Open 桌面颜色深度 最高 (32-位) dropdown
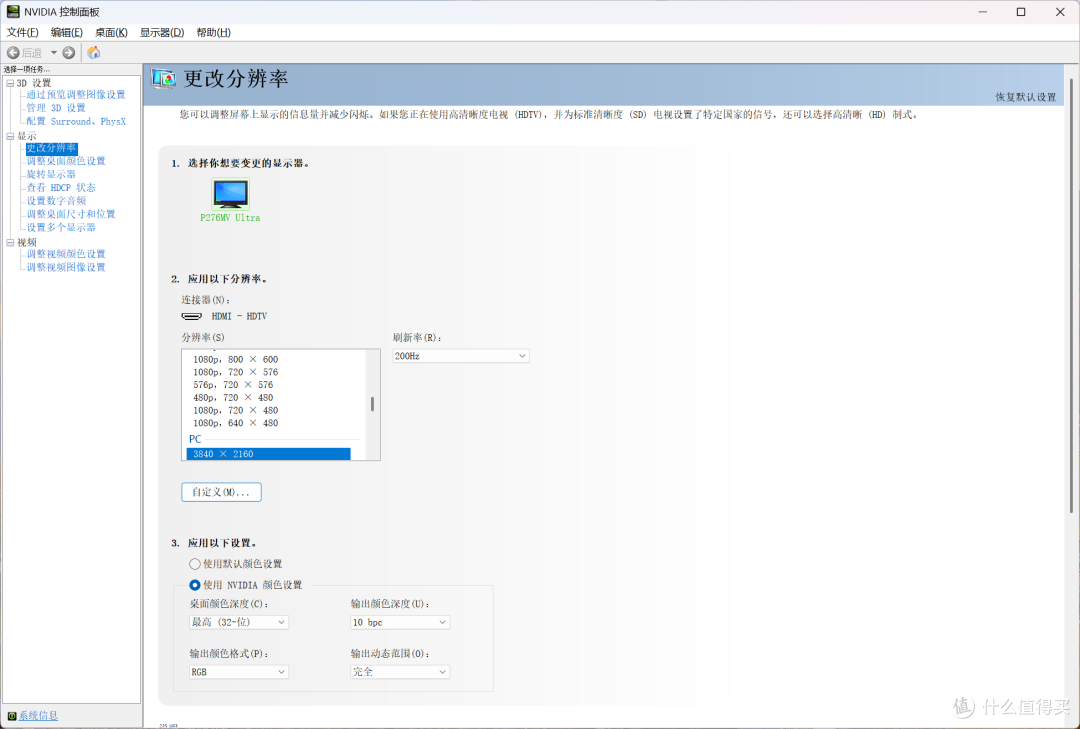This screenshot has width=1080, height=729. pos(239,622)
